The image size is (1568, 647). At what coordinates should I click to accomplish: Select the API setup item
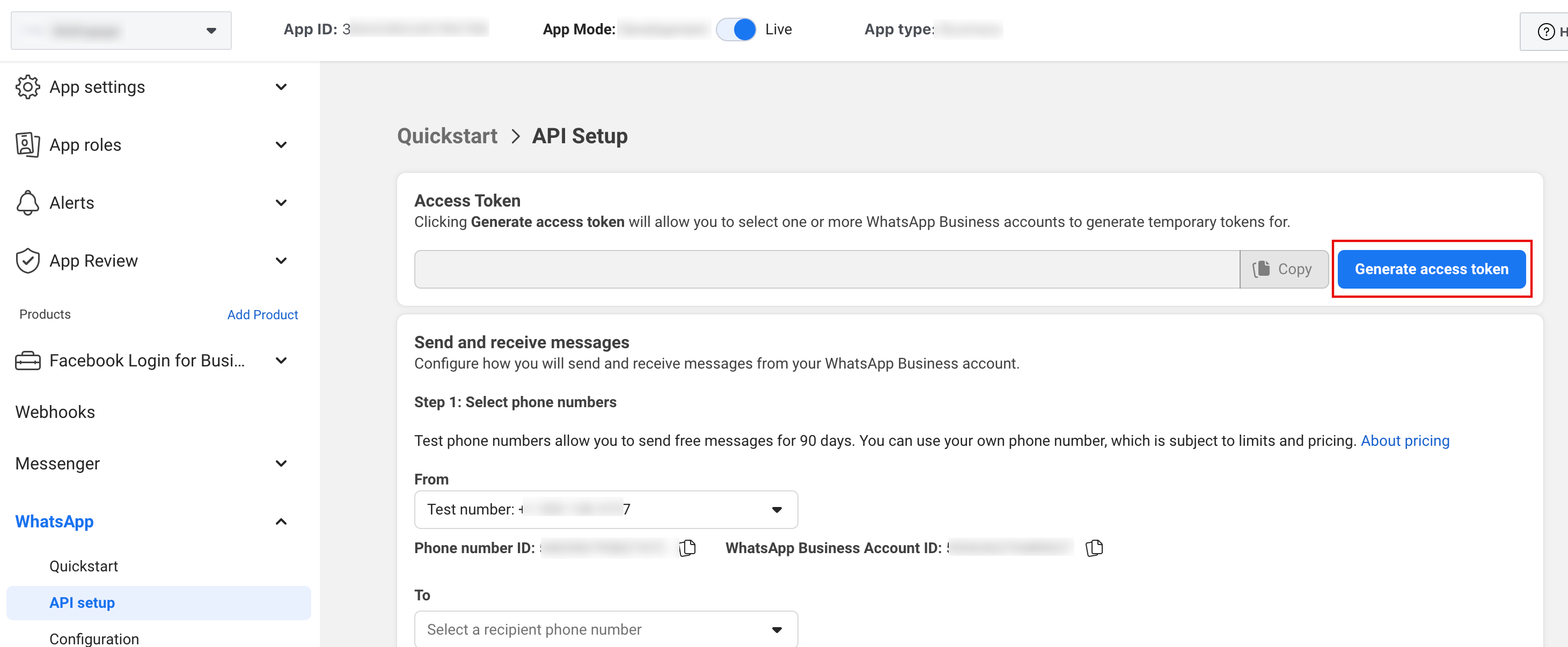click(x=158, y=602)
